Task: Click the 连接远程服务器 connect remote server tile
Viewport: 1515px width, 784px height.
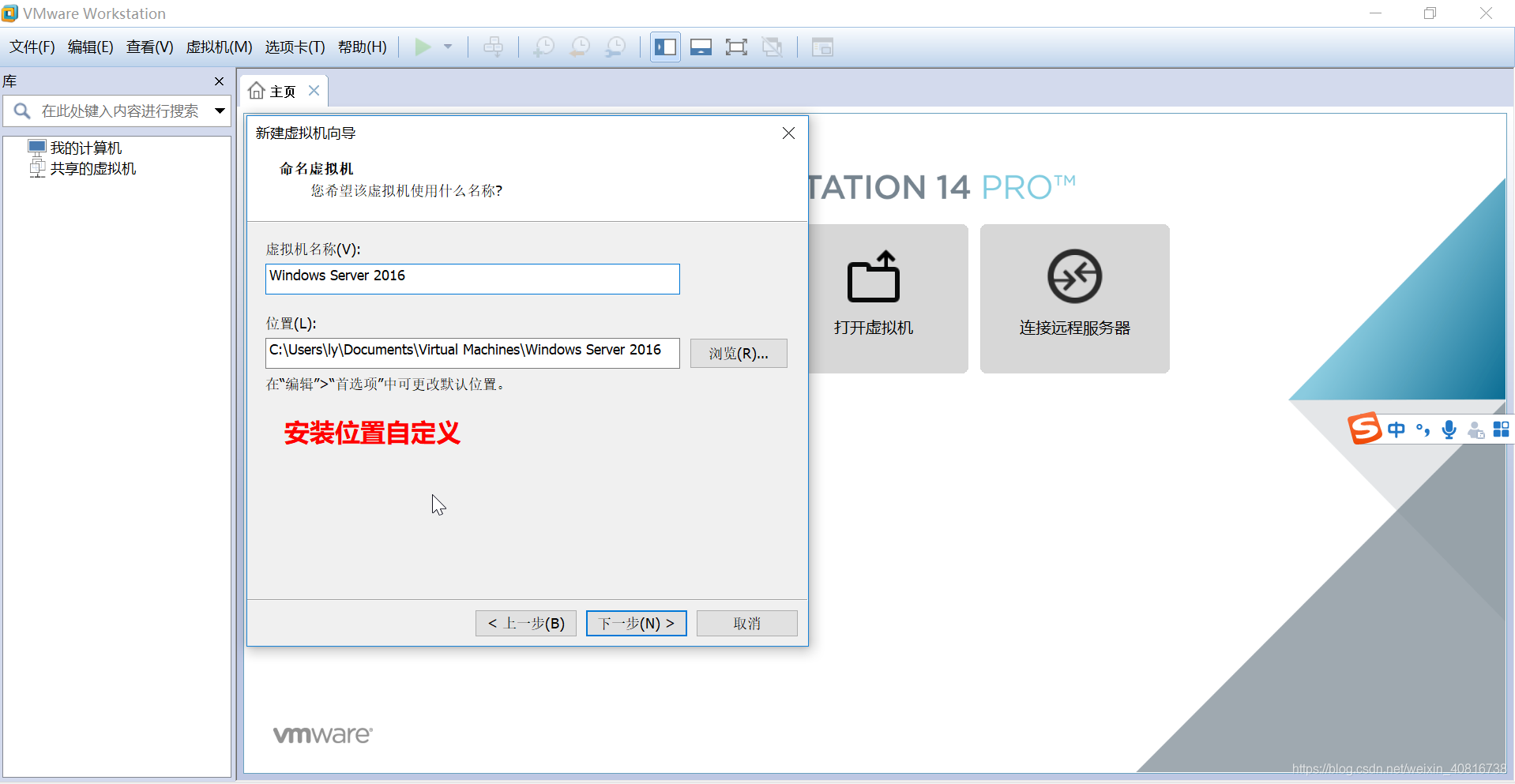Action: [x=1075, y=298]
